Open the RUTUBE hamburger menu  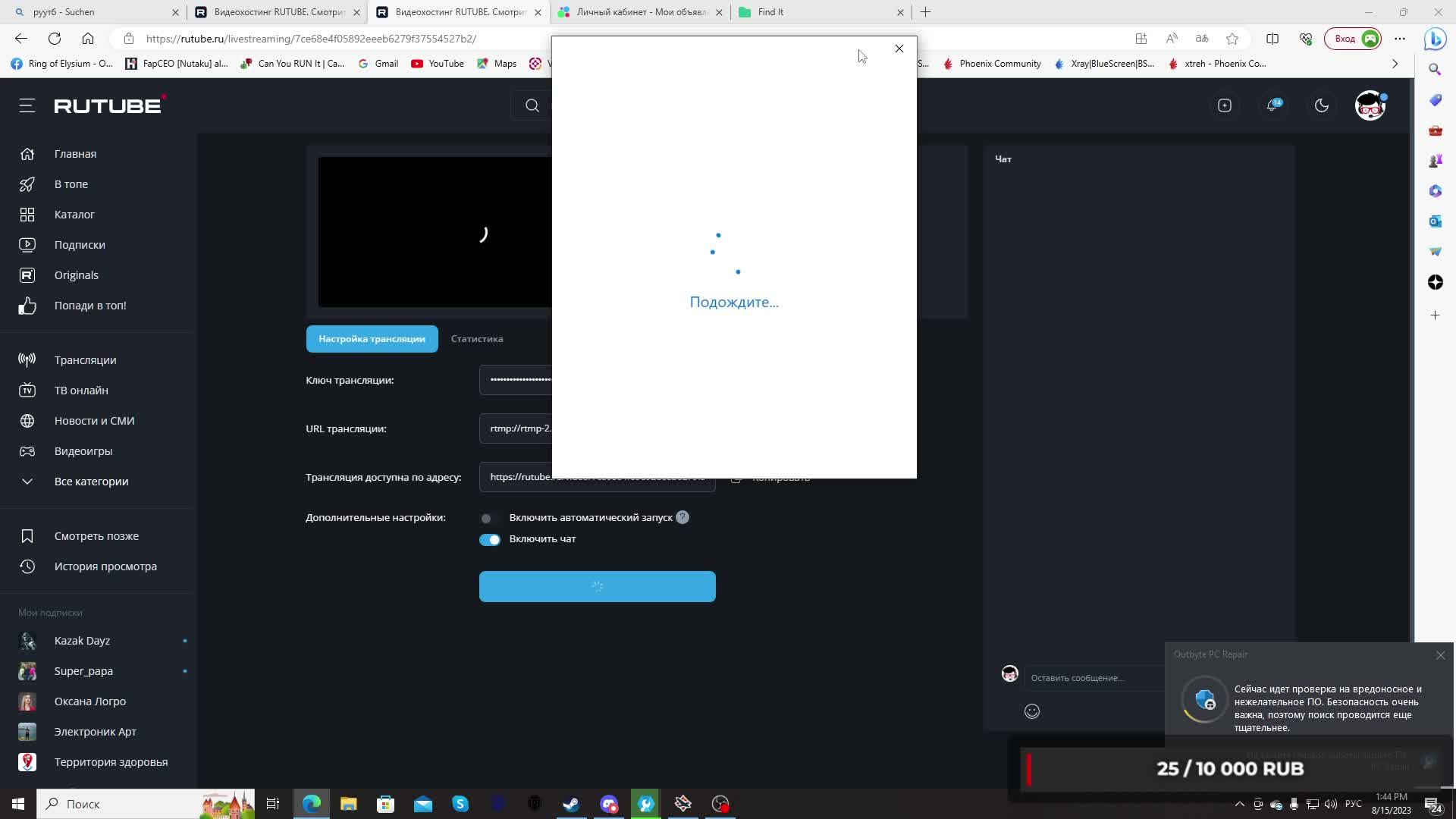pos(27,105)
